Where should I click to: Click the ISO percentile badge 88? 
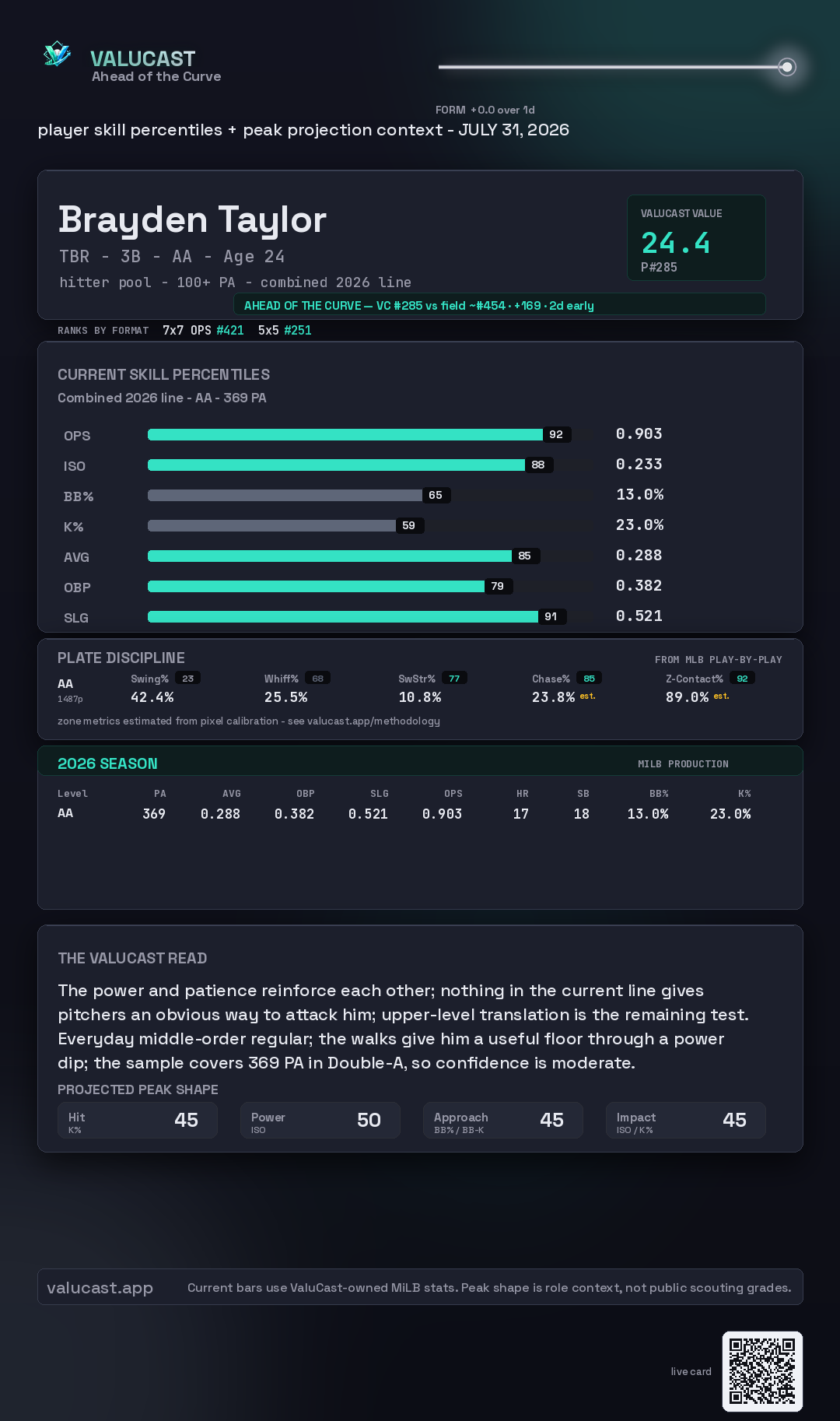click(x=538, y=465)
